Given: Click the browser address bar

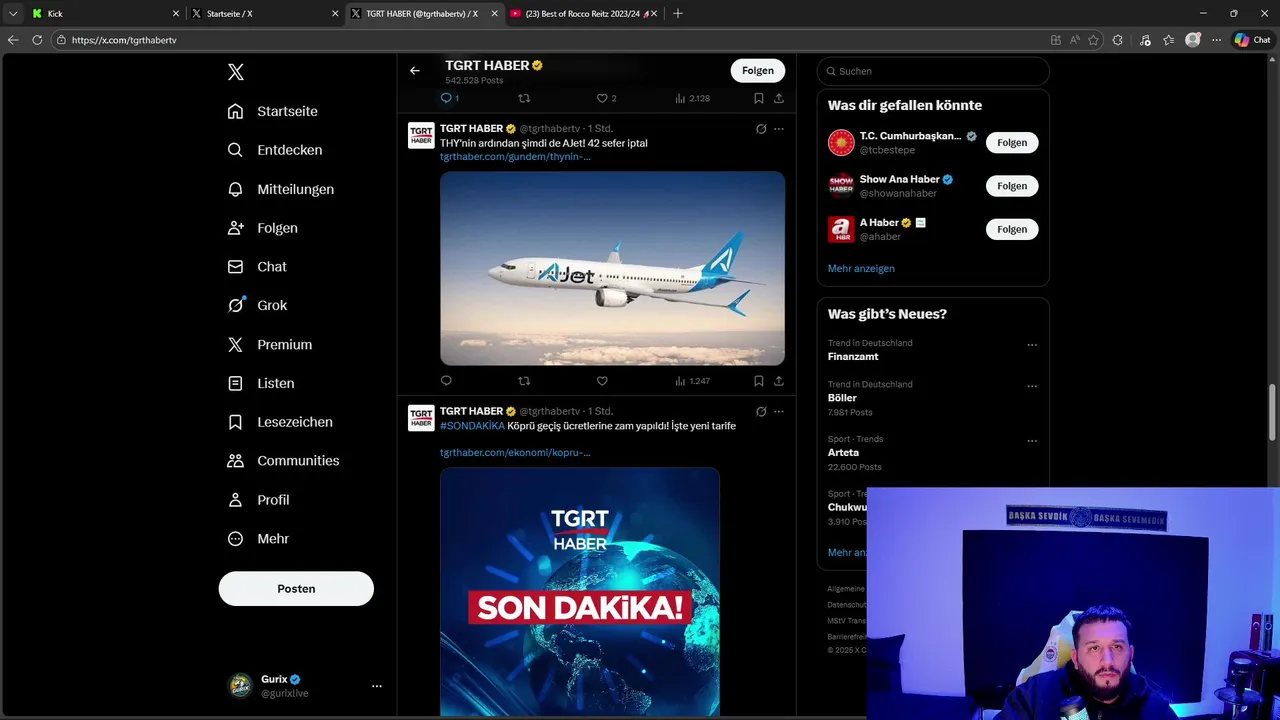Looking at the screenshot, I should pyautogui.click(x=550, y=40).
